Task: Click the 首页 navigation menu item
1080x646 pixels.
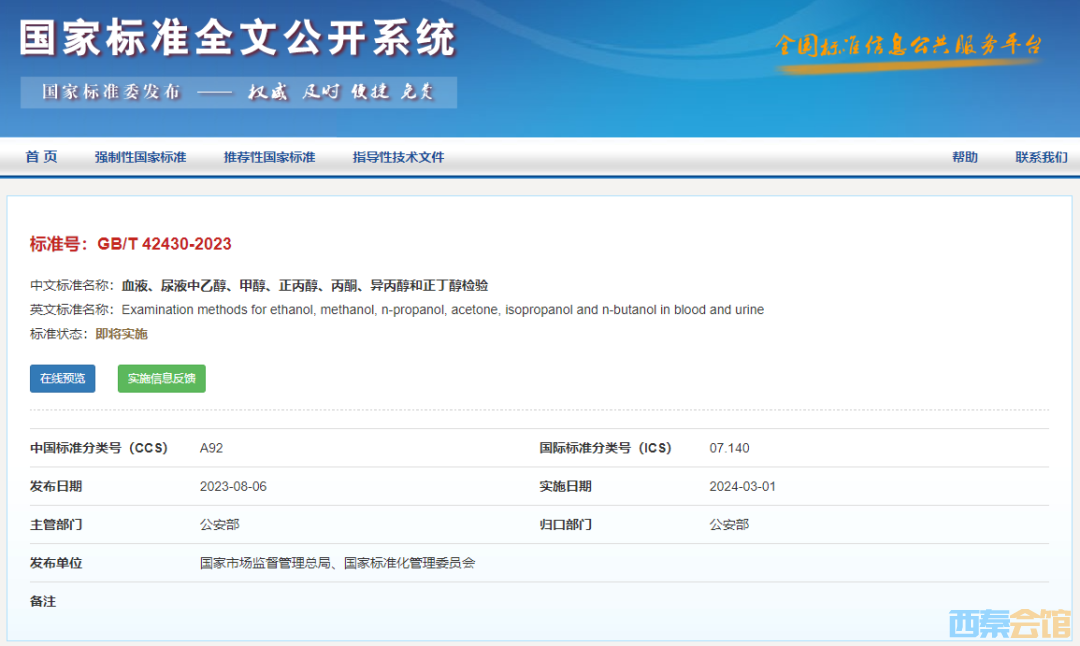Action: [42, 157]
